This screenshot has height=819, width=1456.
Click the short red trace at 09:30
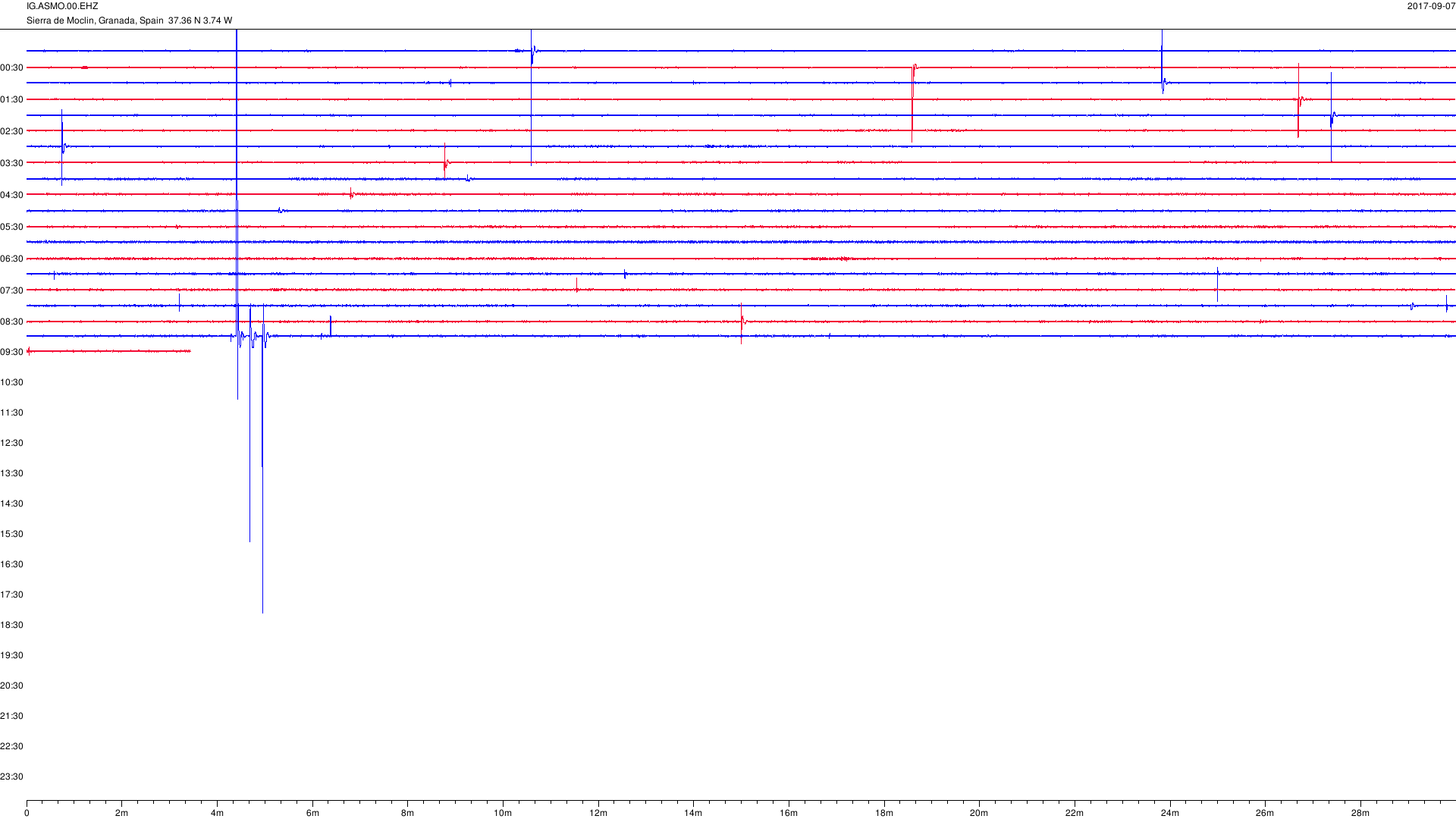[x=108, y=351]
